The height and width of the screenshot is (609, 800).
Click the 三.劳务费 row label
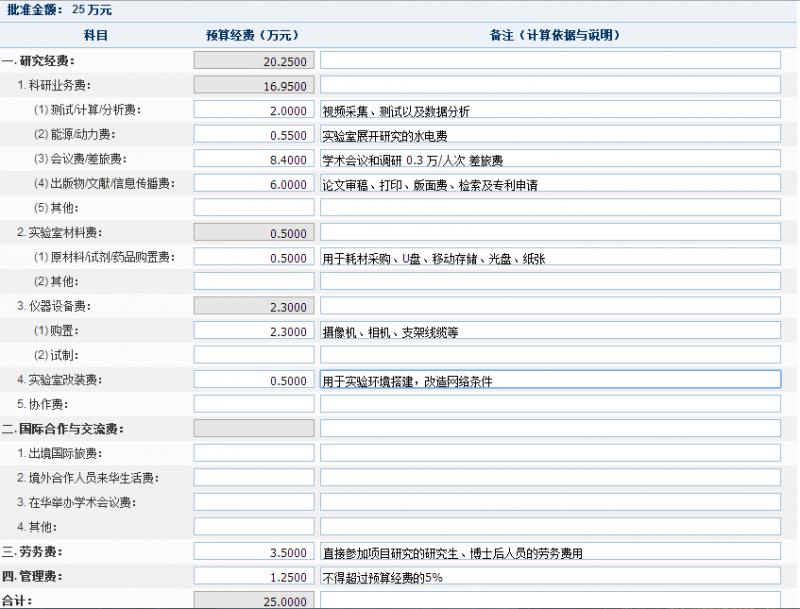tap(32, 552)
